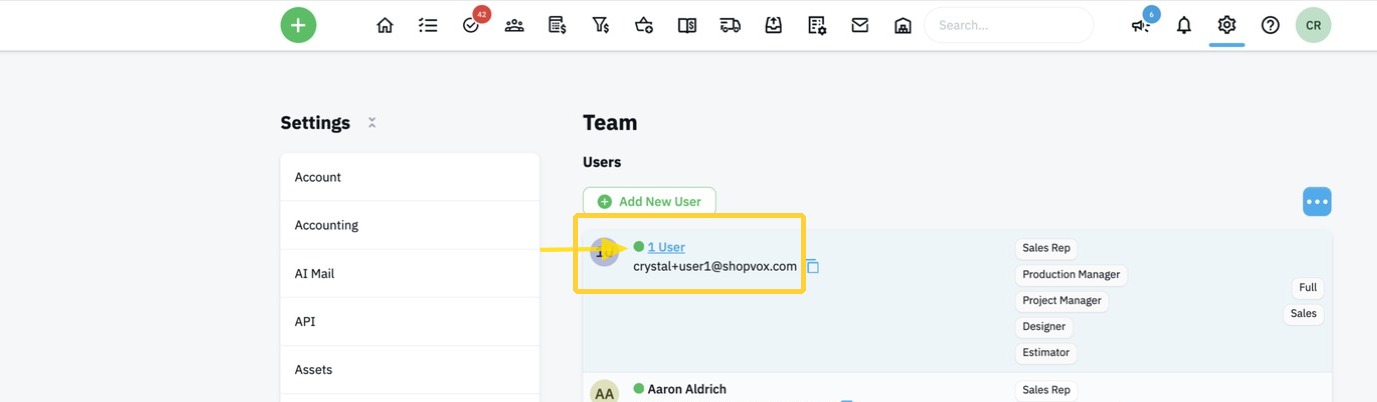The height and width of the screenshot is (402, 1377).
Task: Open API settings
Action: point(410,321)
